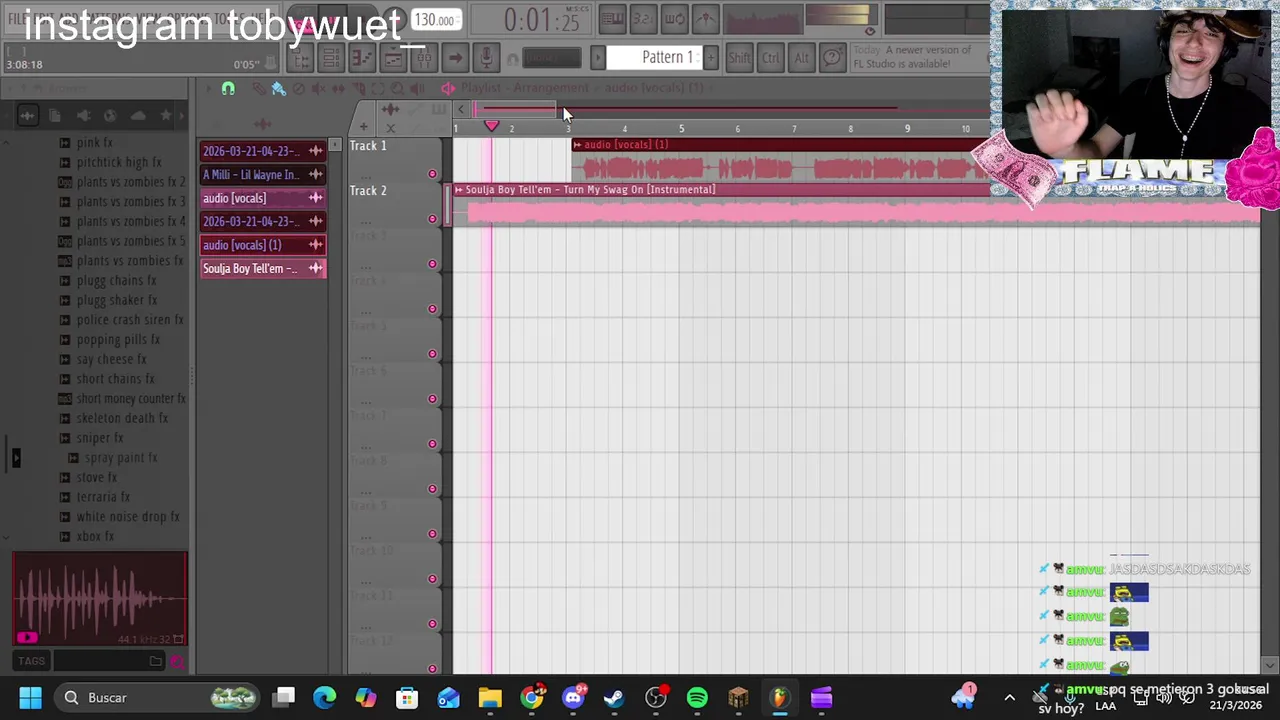Toggle Track 4 mute dot
Image resolution: width=1280 pixels, height=720 pixels.
(432, 309)
